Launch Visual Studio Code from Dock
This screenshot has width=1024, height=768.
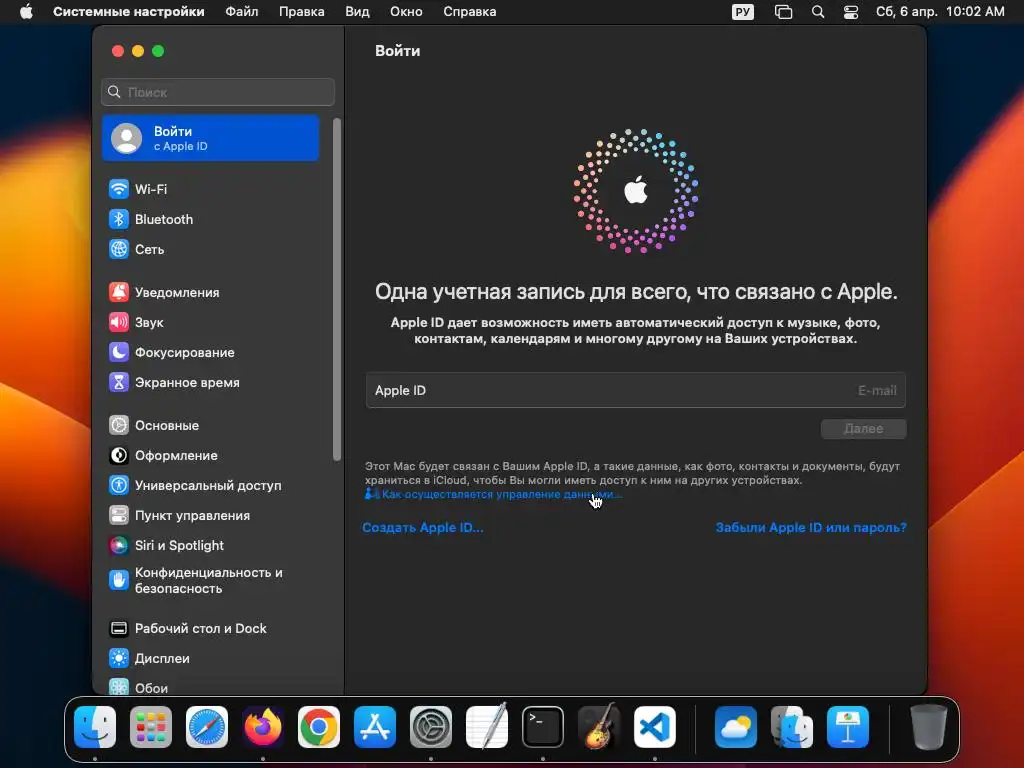[654, 727]
